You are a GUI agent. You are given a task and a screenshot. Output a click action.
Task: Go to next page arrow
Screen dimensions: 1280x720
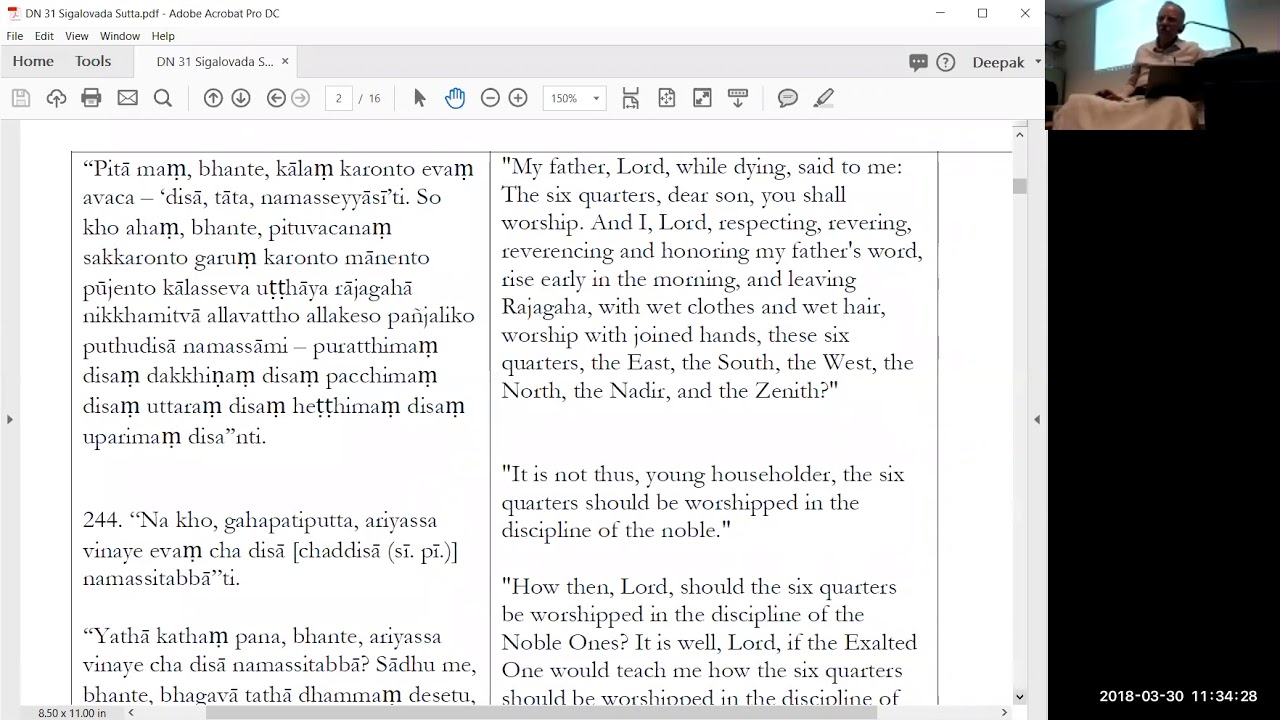coord(241,98)
